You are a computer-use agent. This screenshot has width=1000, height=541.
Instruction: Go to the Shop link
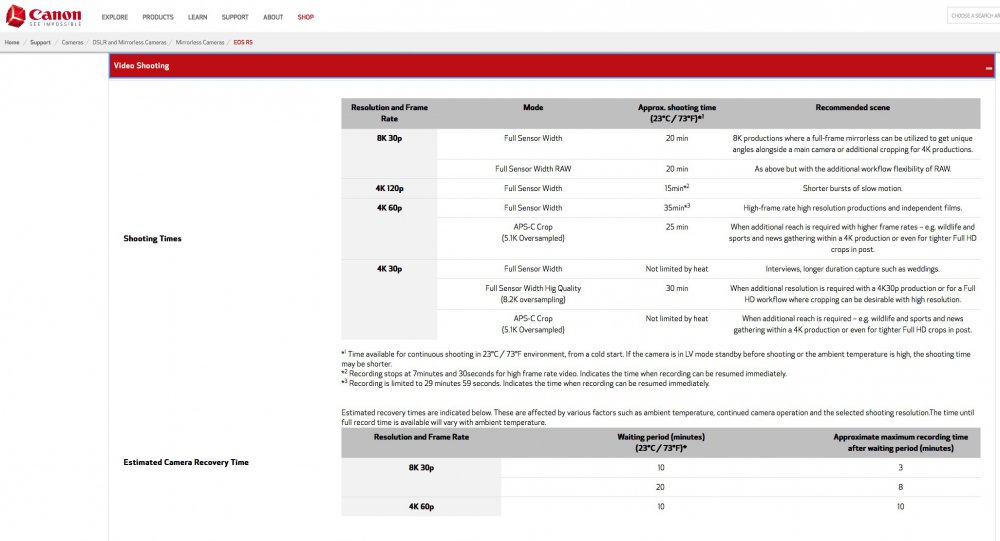point(305,17)
